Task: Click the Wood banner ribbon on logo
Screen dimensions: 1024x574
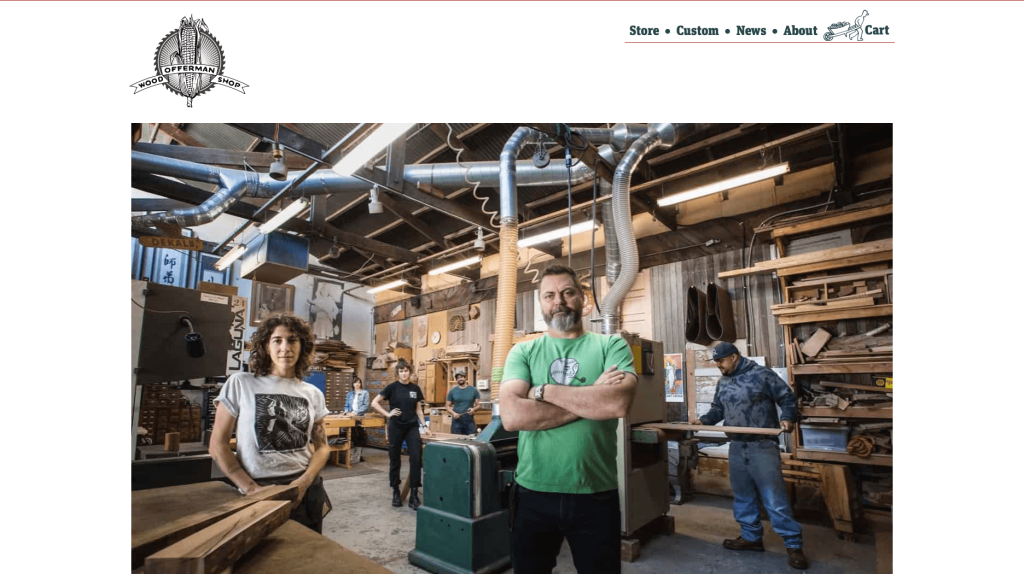Action: (x=148, y=83)
